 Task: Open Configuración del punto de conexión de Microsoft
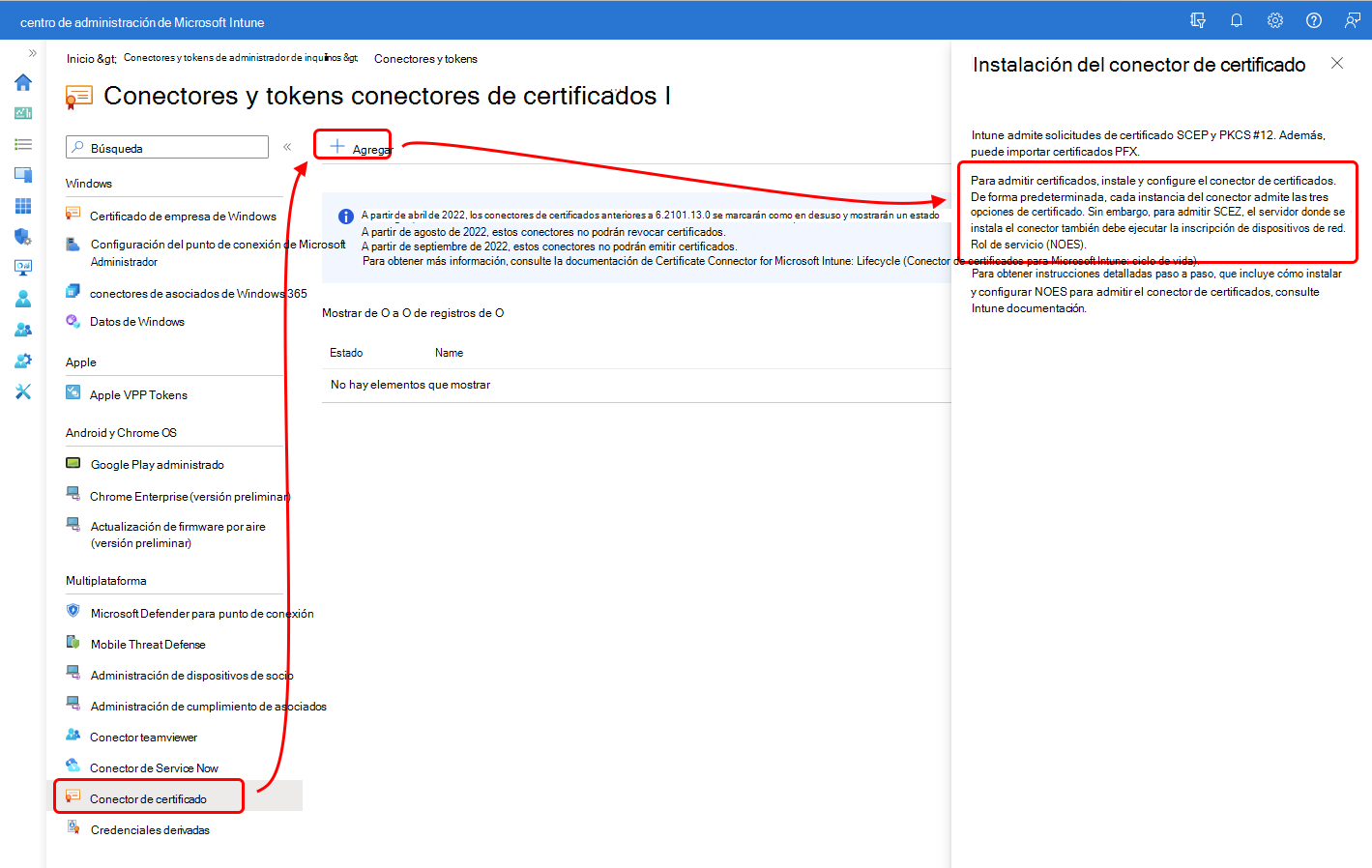tap(218, 252)
